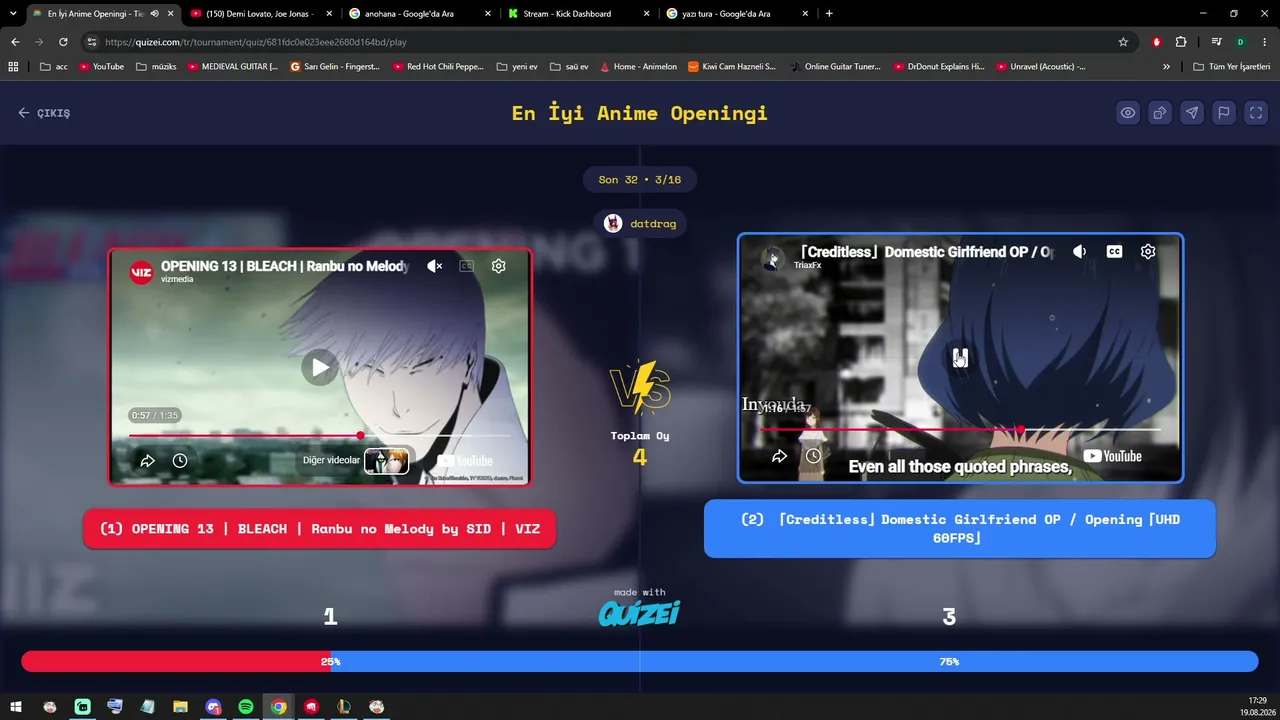
Task: Click the external link quiz icon
Action: pos(1160,113)
